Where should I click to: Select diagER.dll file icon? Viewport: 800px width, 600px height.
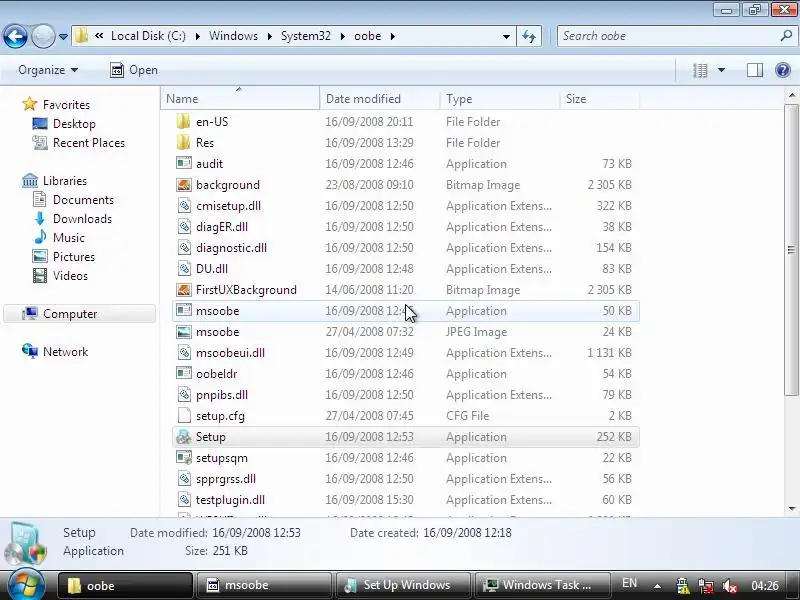tap(184, 227)
